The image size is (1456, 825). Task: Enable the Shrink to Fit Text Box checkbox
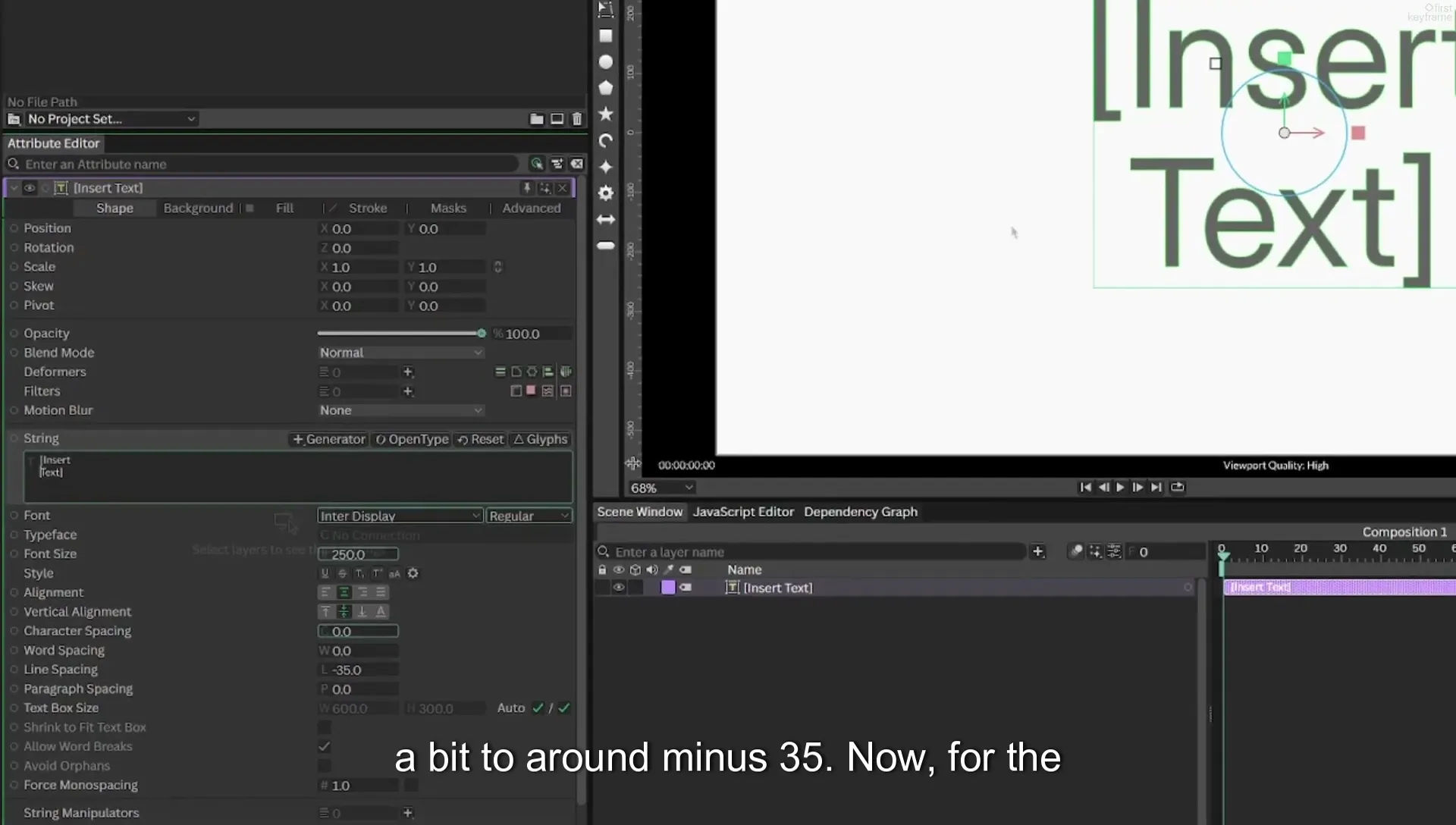[x=325, y=727]
